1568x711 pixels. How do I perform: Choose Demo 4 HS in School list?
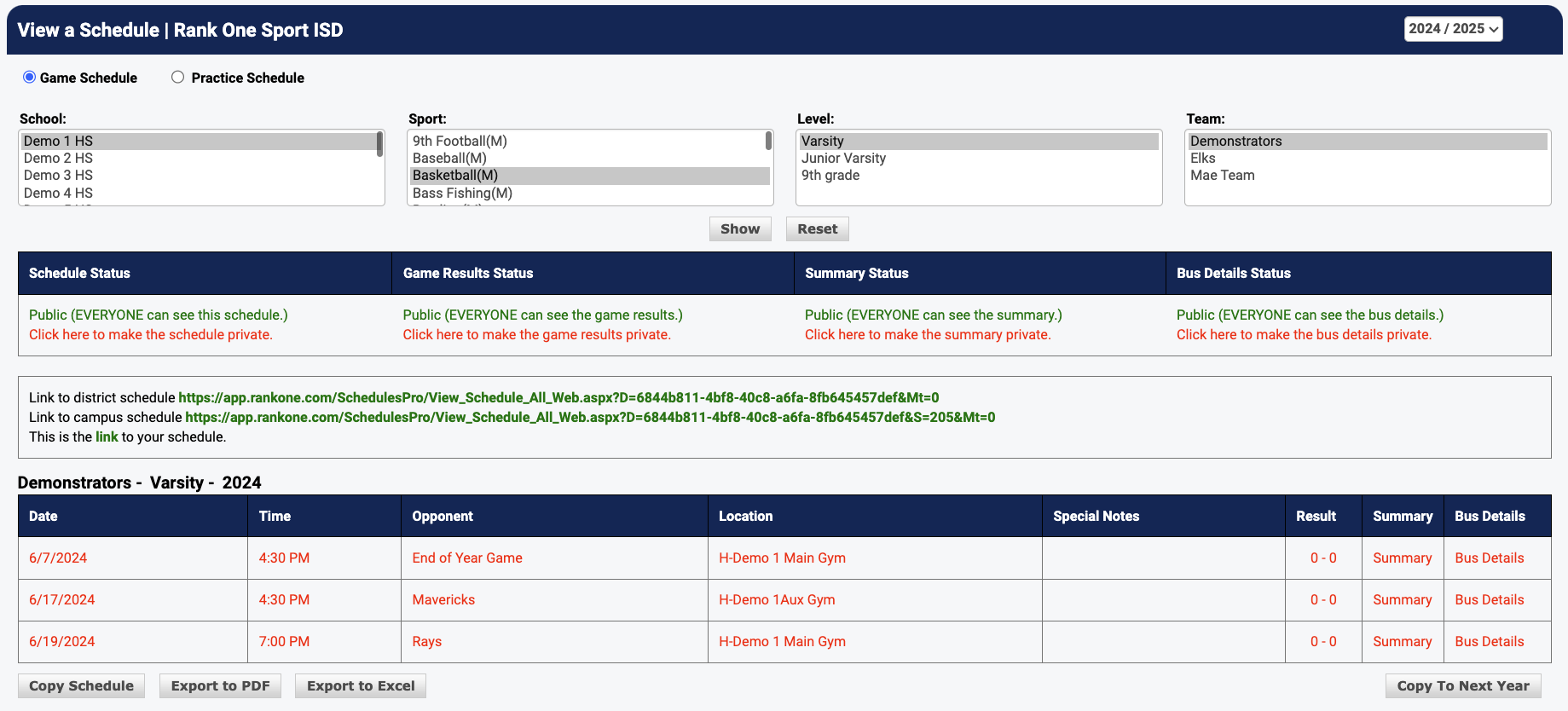click(x=198, y=193)
